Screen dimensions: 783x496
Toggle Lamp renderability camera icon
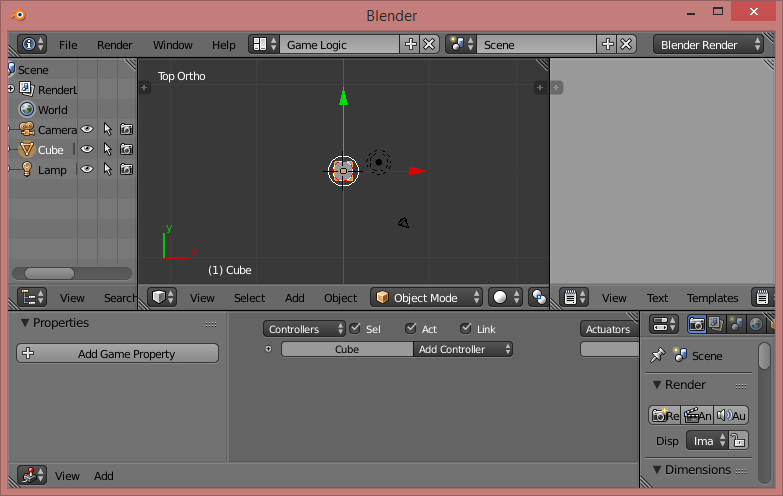pyautogui.click(x=126, y=169)
